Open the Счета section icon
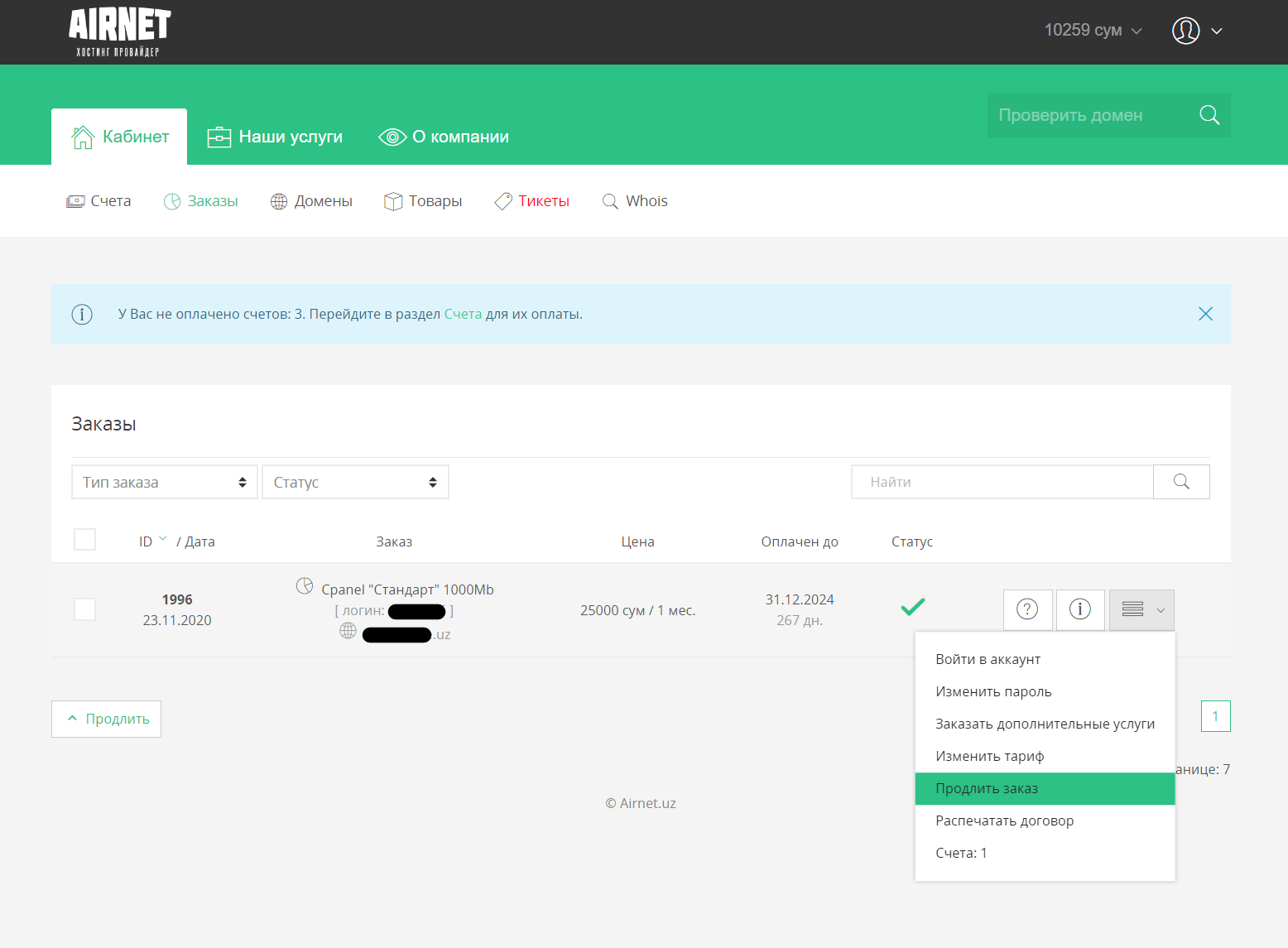 [75, 200]
